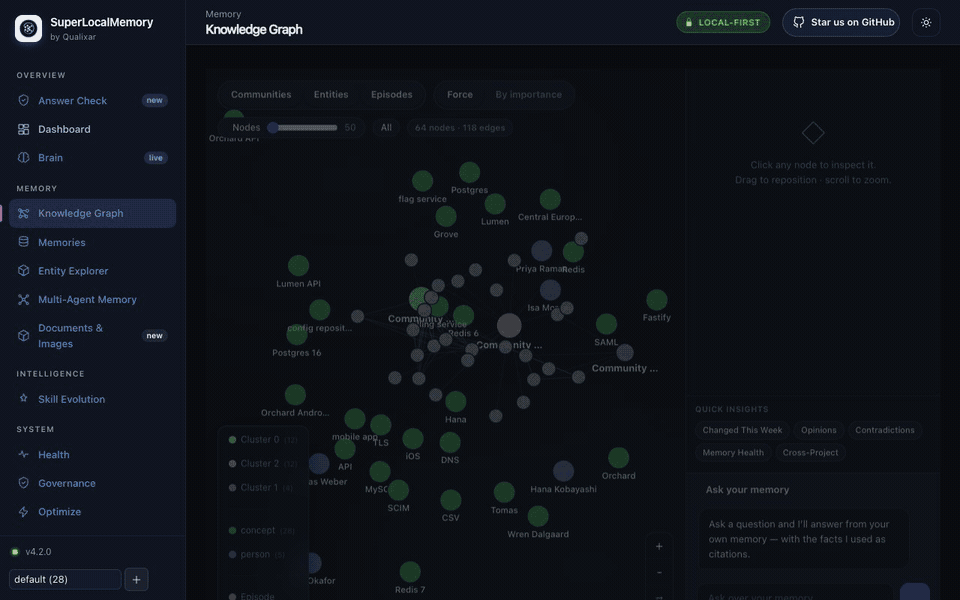960x600 pixels.
Task: Click the new badge beside Answer Check
Action: [x=154, y=100]
